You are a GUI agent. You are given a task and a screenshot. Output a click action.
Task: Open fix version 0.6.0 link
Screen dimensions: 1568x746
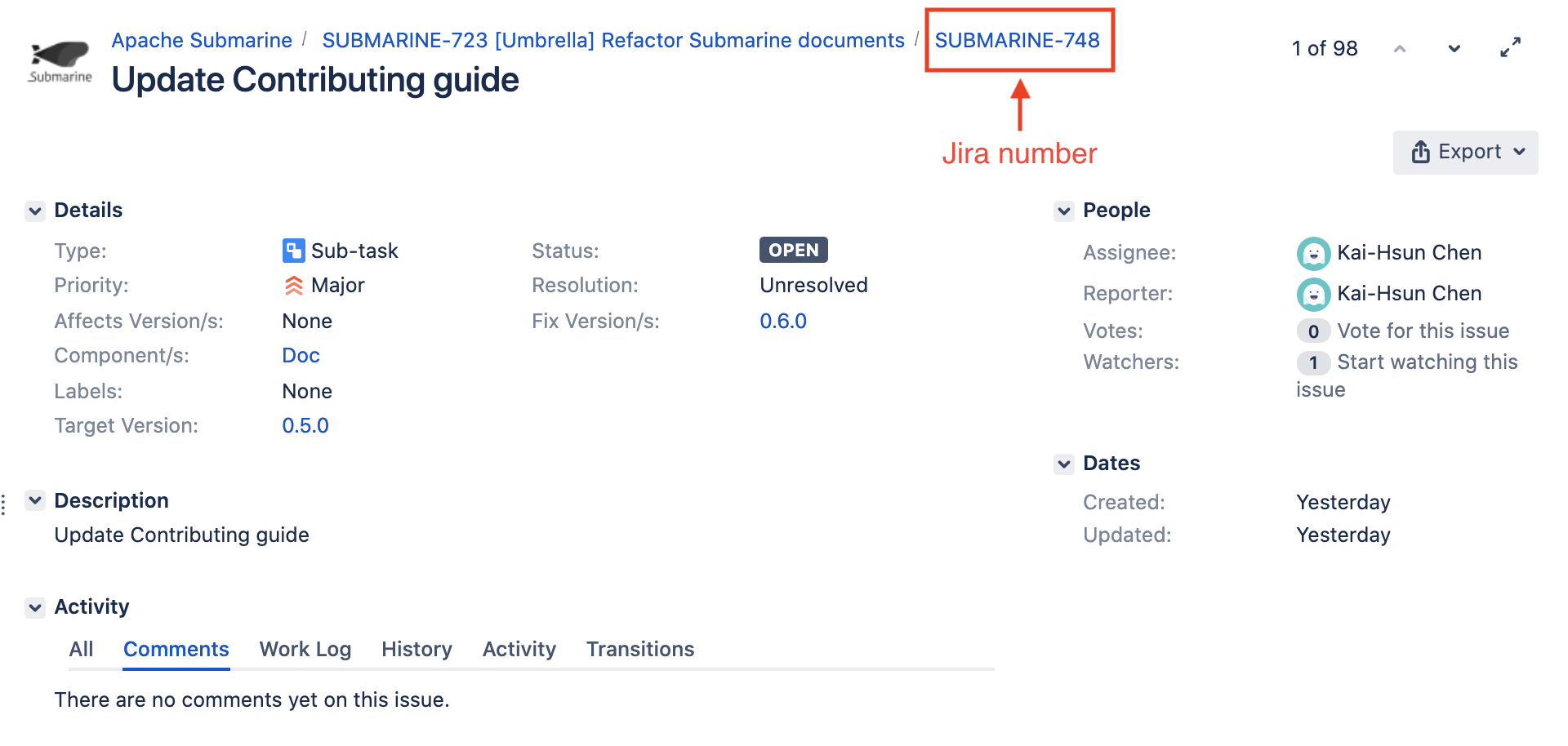coord(782,322)
